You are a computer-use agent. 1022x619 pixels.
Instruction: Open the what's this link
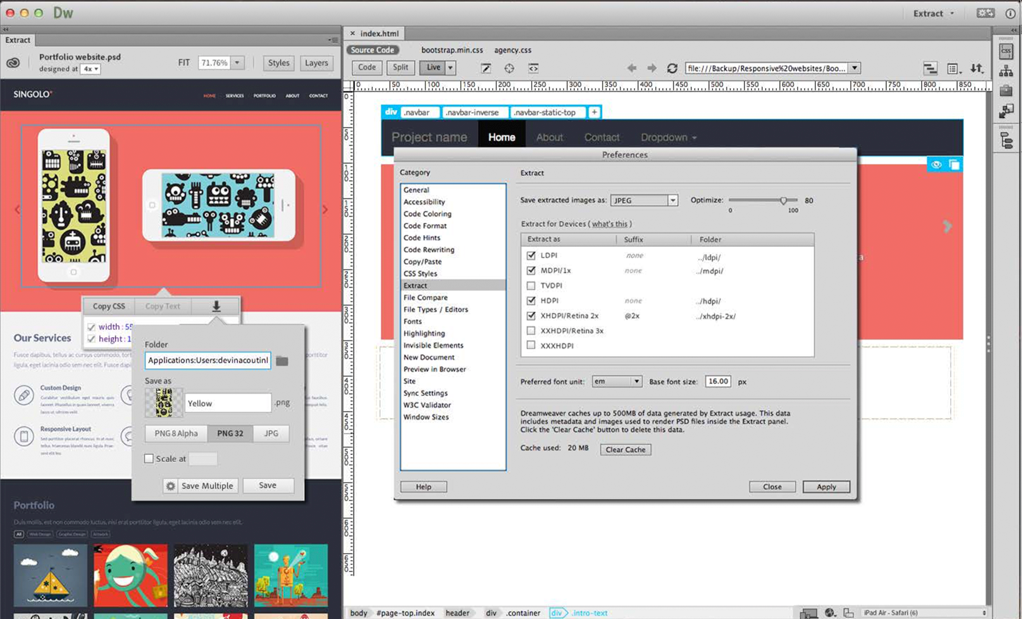pyautogui.click(x=609, y=223)
